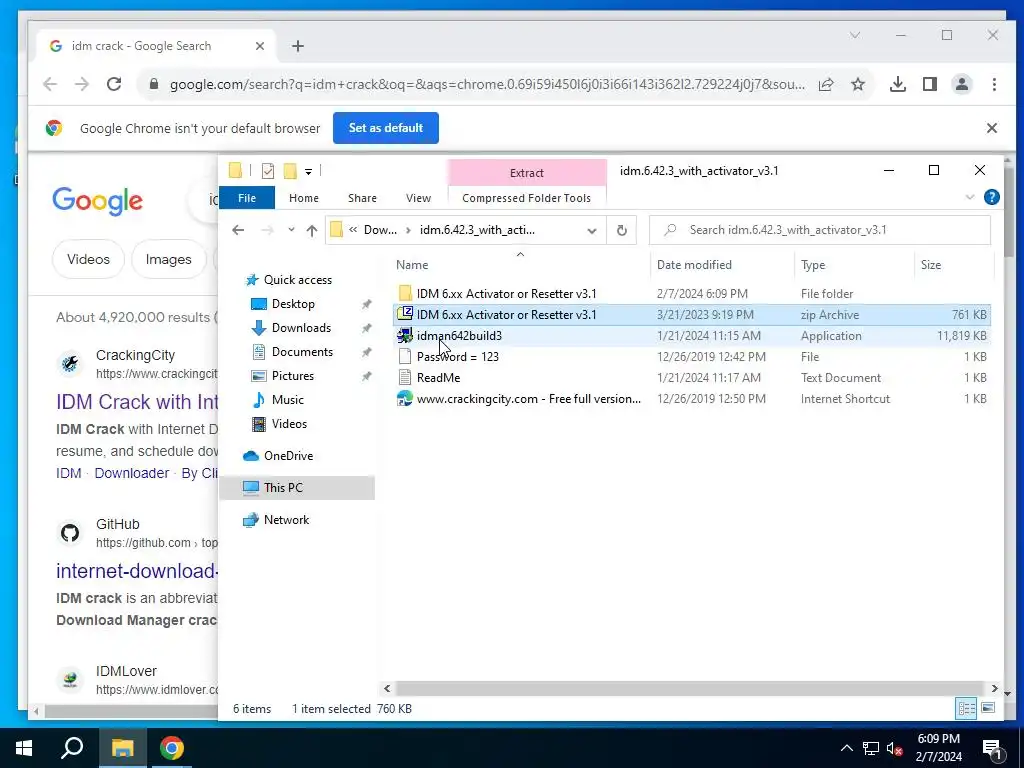
Task: Open Chrome side panel icon
Action: click(x=930, y=84)
